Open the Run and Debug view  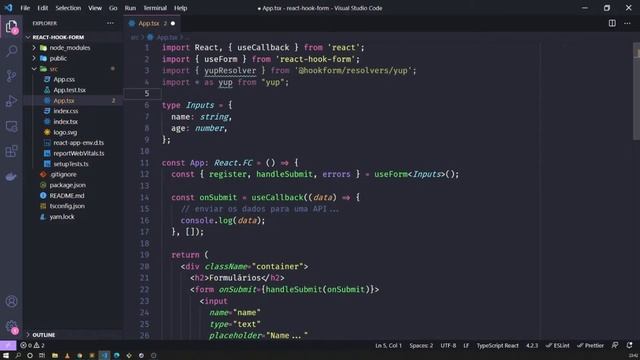pyautogui.click(x=11, y=101)
